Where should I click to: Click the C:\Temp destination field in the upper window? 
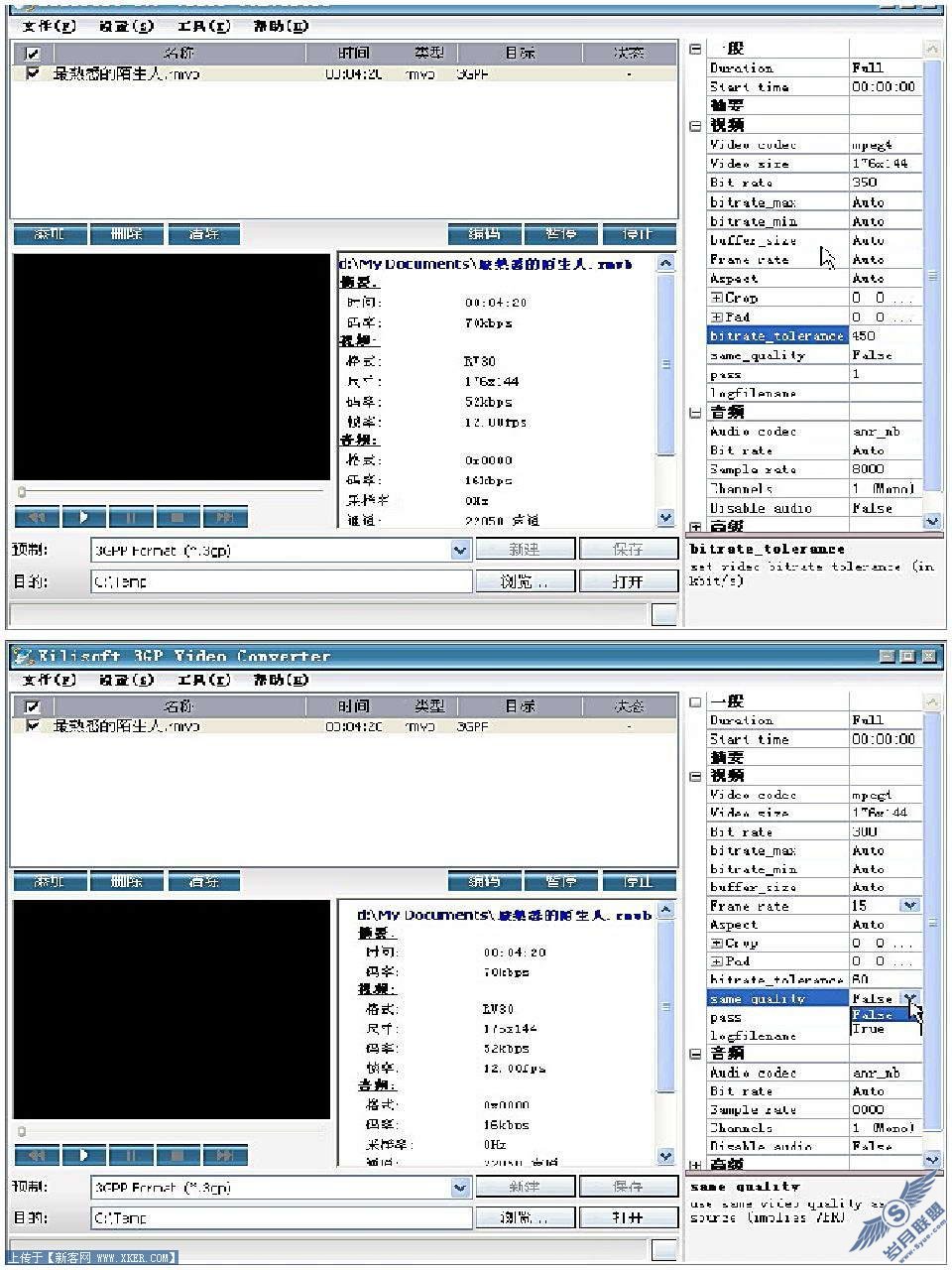281,581
